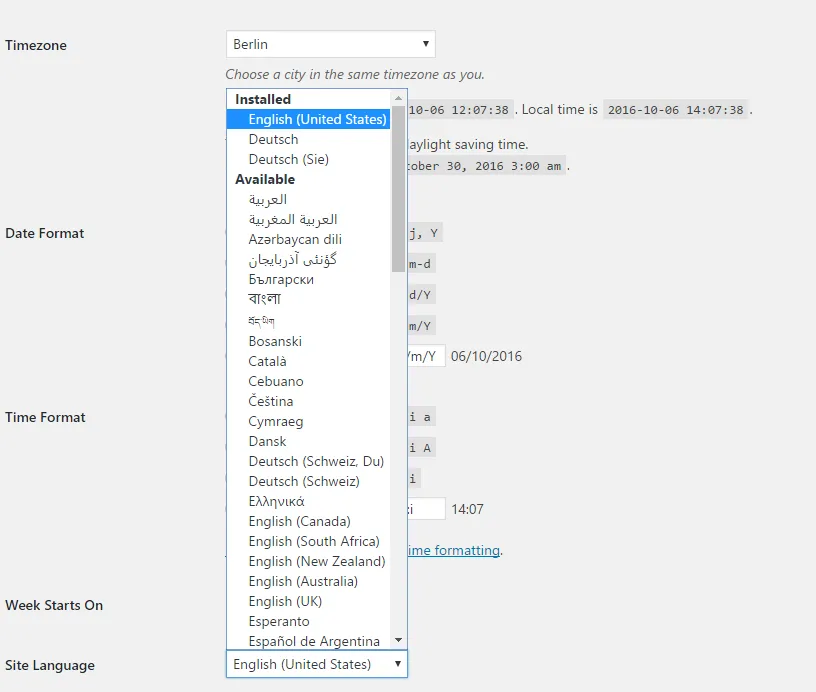Select English (Canada) option
This screenshot has height=692, width=816.
point(308,521)
